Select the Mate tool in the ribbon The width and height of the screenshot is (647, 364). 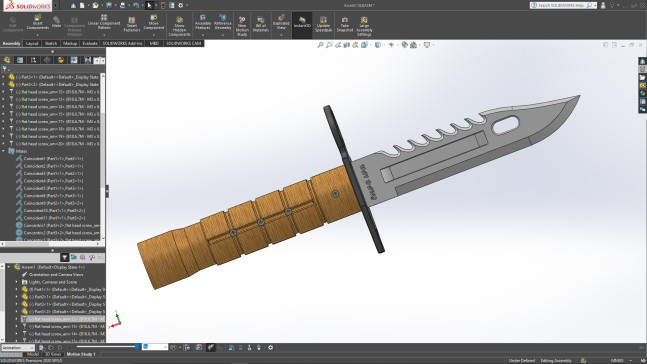57,22
